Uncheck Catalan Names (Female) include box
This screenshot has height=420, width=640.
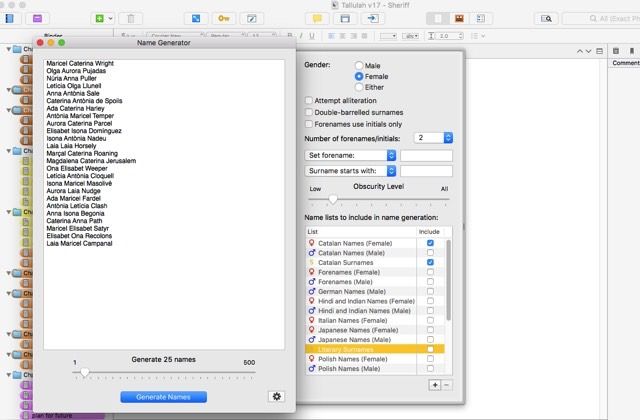tap(430, 243)
